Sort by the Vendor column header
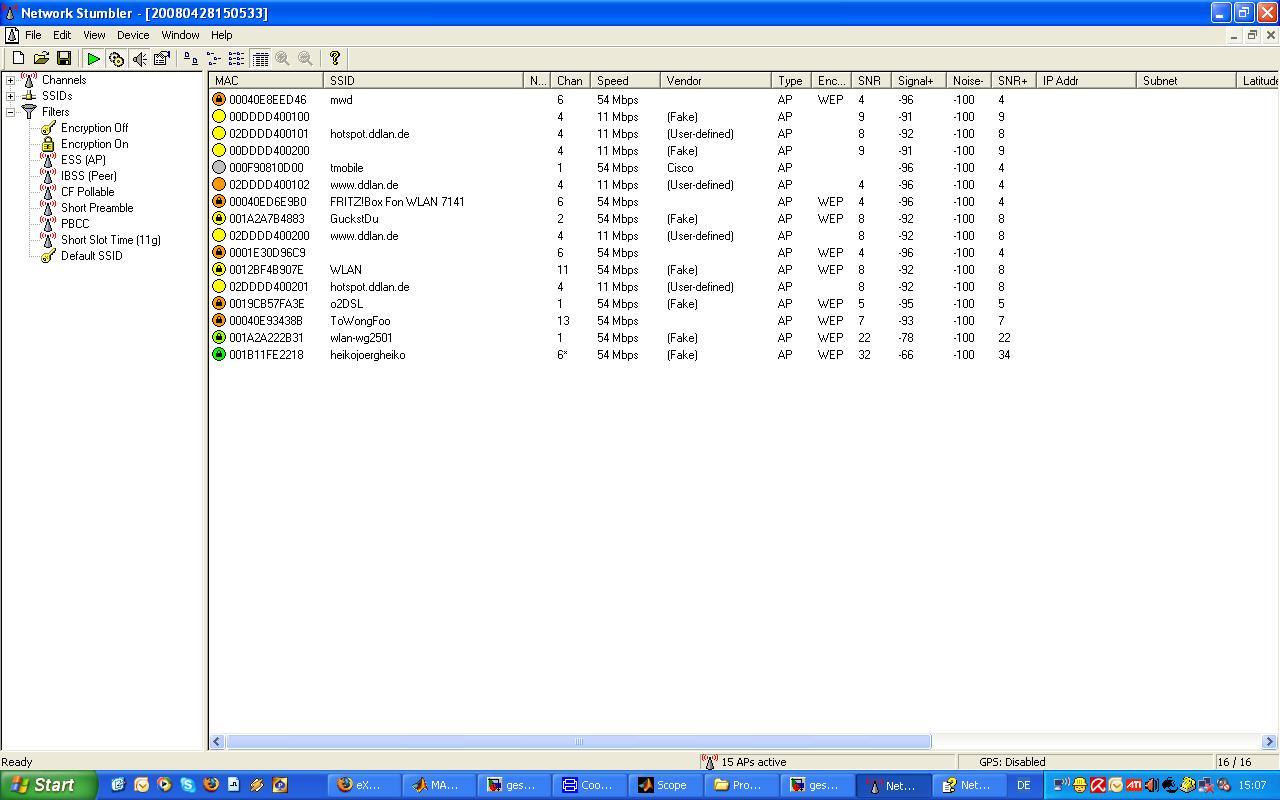 click(715, 81)
